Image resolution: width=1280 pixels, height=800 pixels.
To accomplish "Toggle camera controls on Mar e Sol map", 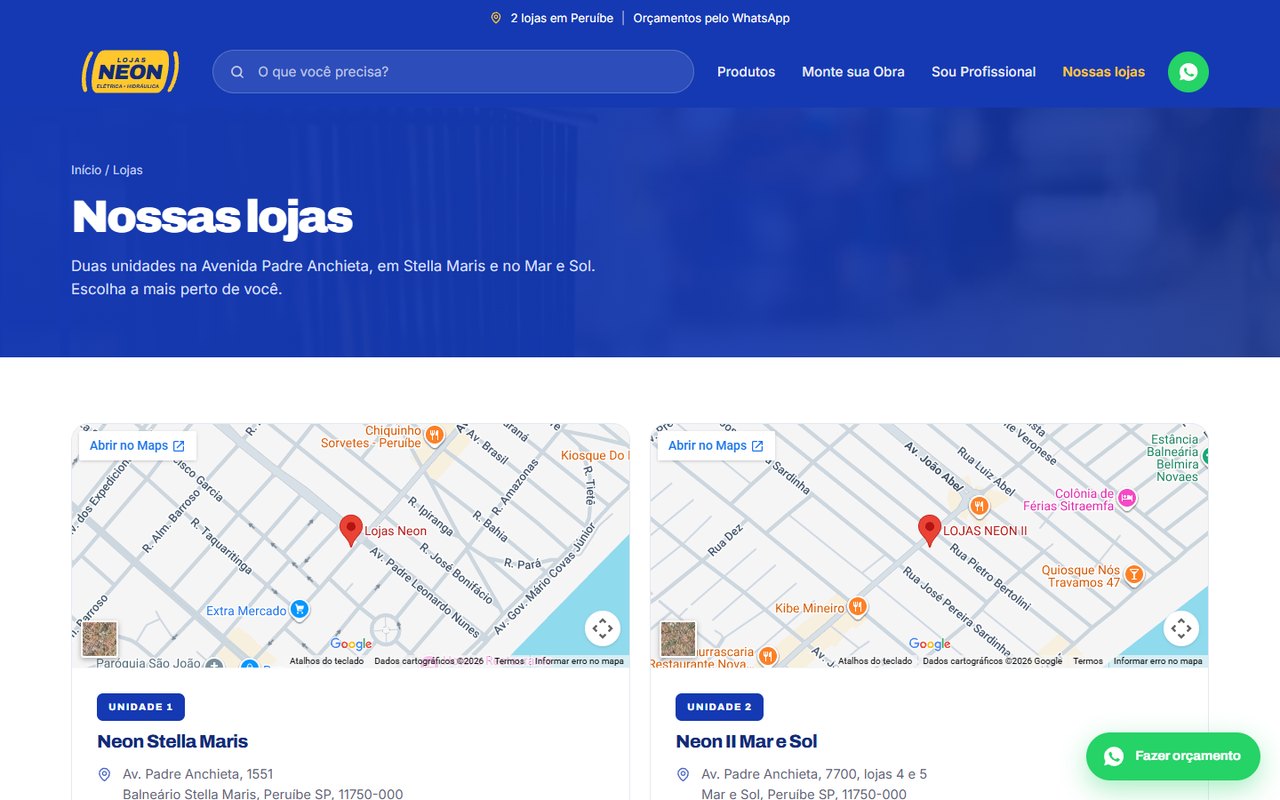I will pos(1181,628).
